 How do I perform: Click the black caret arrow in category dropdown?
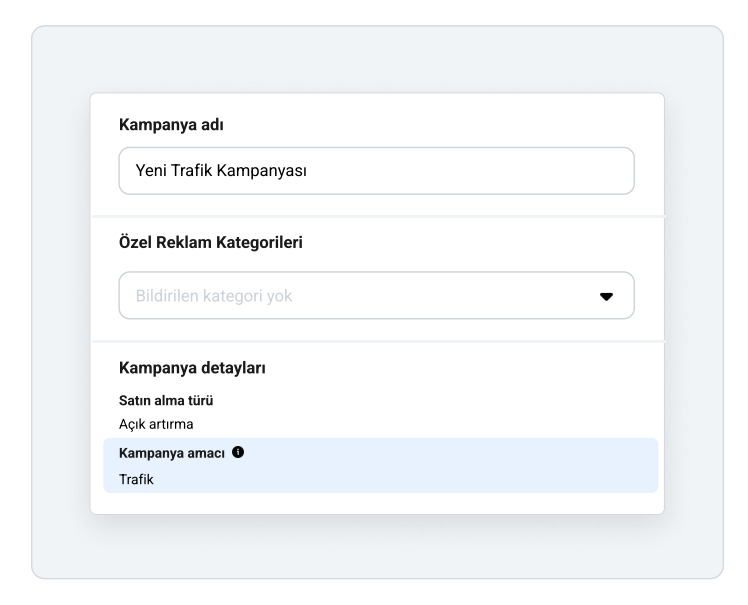[x=606, y=296]
